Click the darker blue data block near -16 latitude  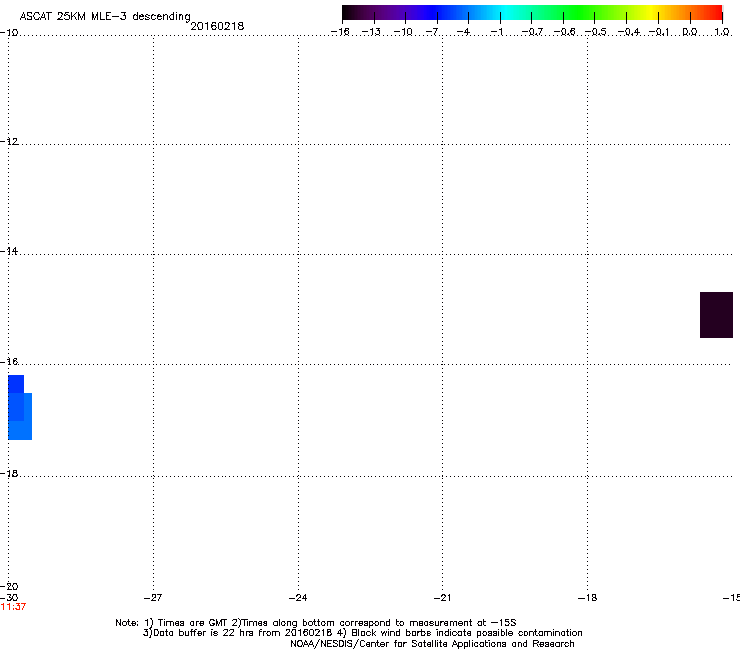click(16, 384)
